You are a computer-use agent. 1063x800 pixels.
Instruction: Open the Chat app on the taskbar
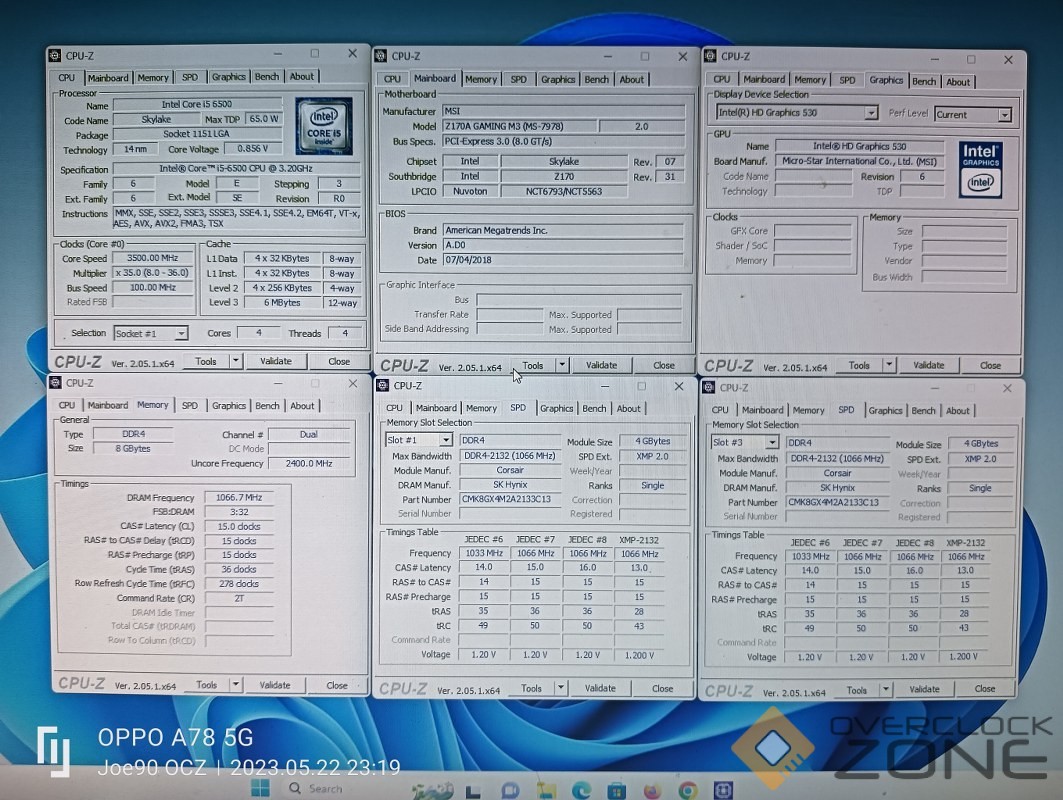point(510,790)
